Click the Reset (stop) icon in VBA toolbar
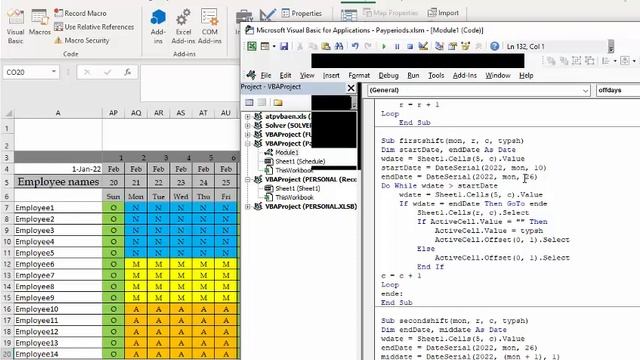This screenshot has height=360, width=640. (410, 47)
